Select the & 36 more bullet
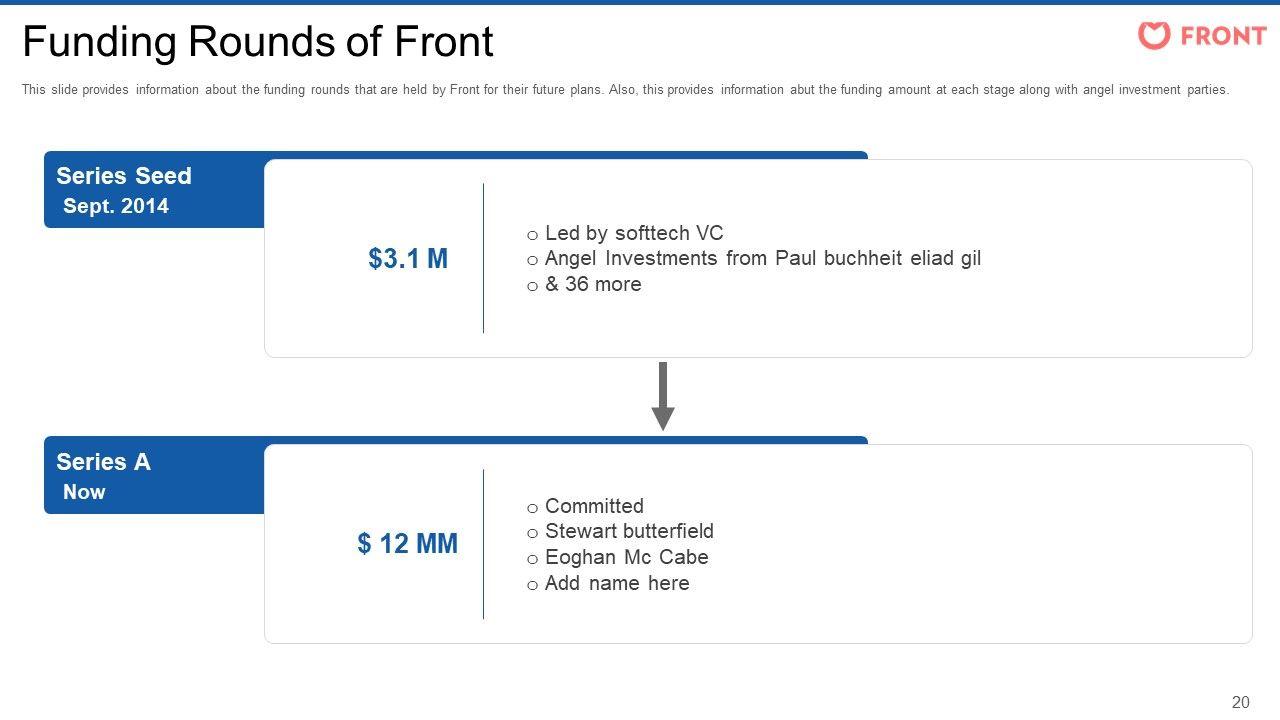This screenshot has height=720, width=1280. point(593,284)
